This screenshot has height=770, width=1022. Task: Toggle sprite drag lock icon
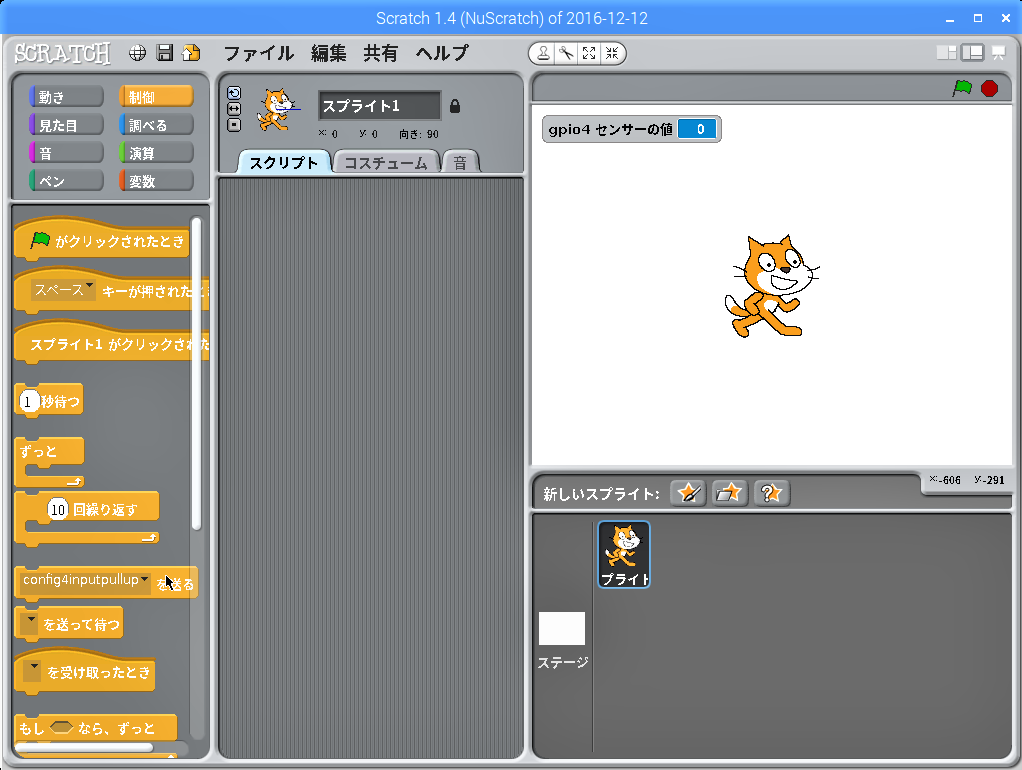point(455,106)
